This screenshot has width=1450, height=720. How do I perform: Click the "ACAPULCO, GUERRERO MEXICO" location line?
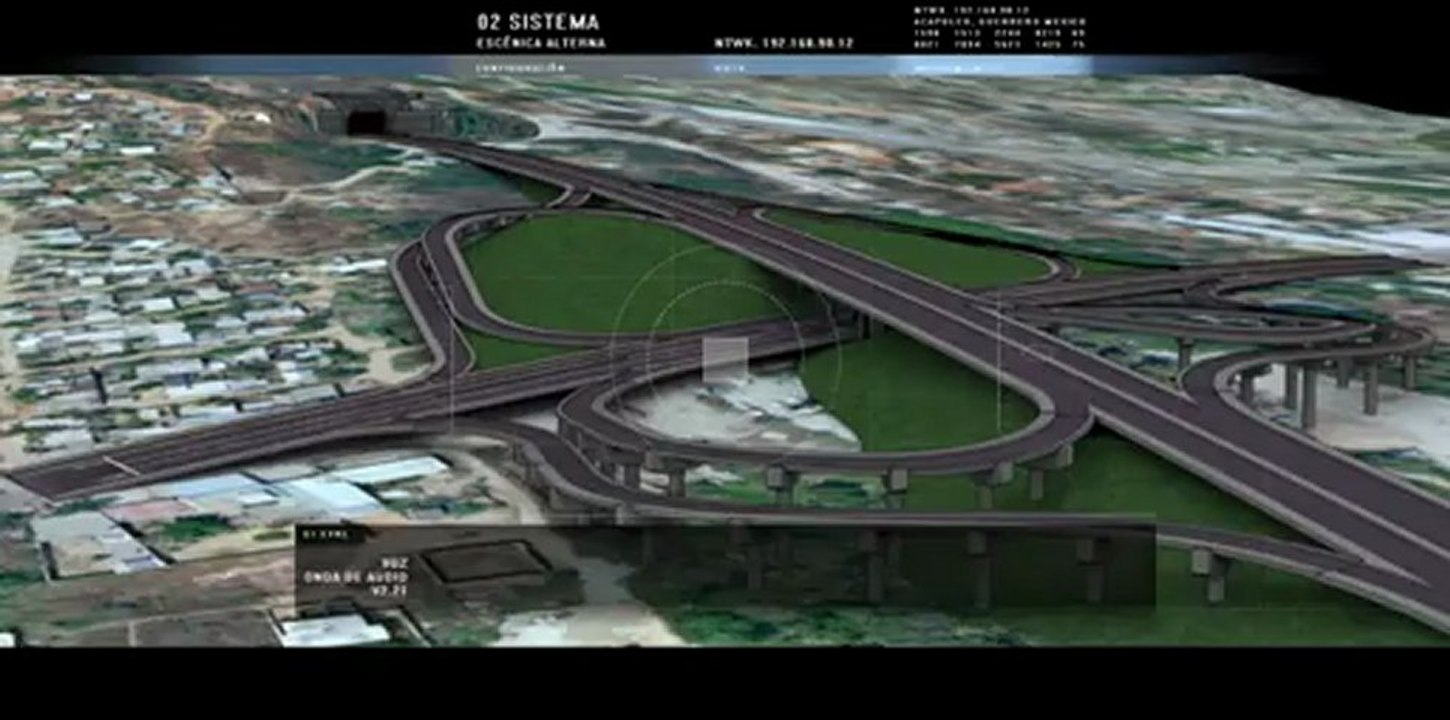click(999, 21)
